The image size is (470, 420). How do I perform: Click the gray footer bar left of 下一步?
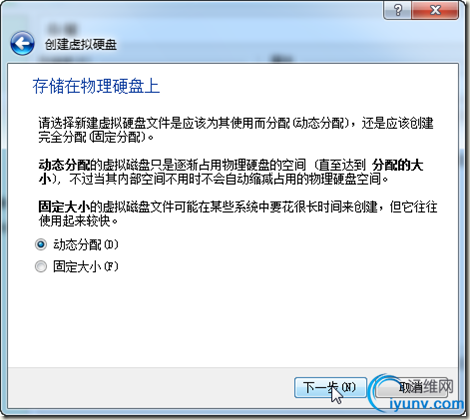(x=150, y=387)
